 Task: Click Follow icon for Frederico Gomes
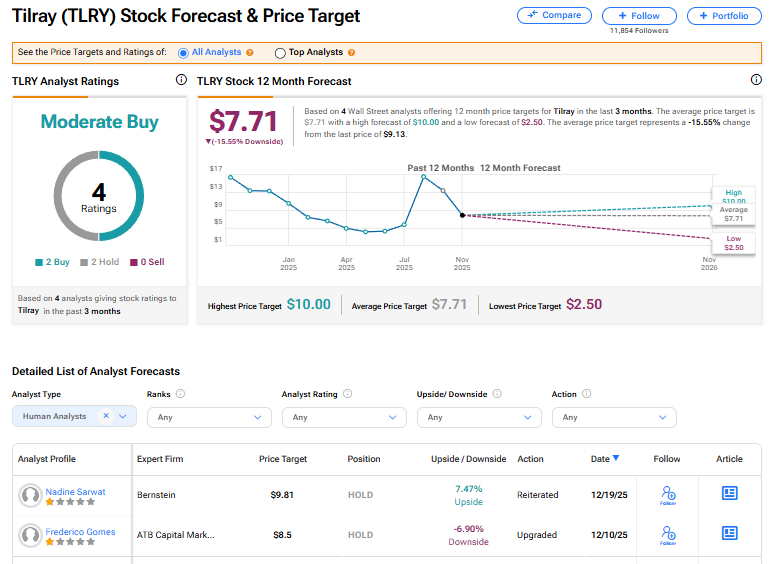click(669, 534)
